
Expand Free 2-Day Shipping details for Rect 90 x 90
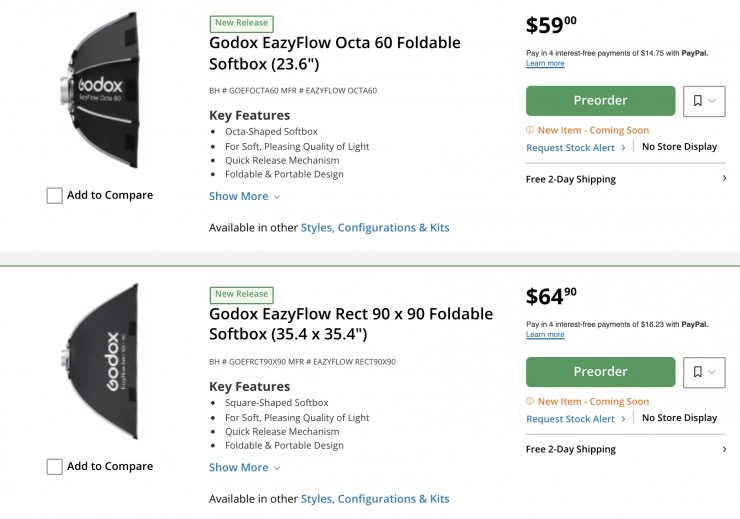[625, 450]
